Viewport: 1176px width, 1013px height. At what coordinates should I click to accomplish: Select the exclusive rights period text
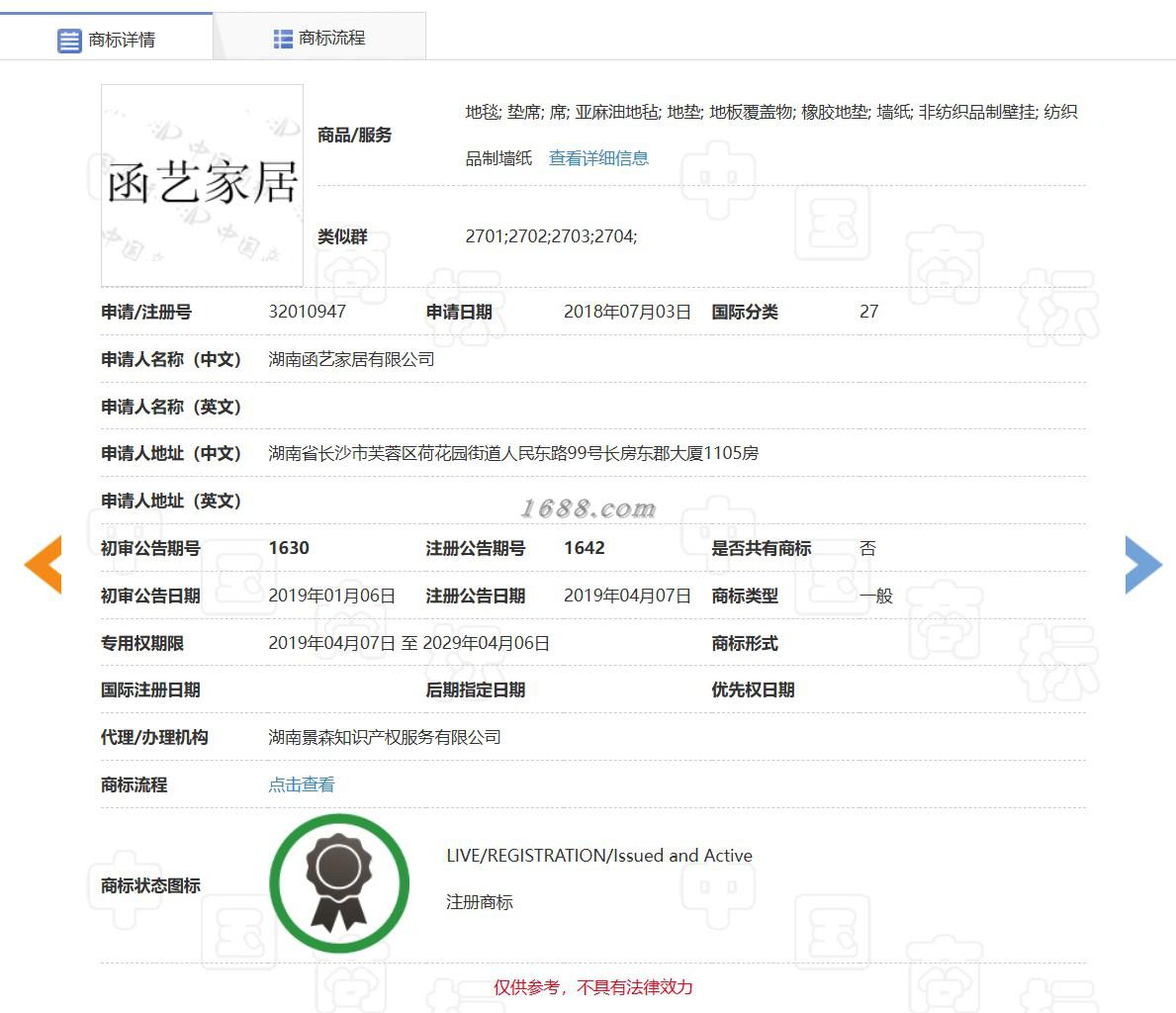pos(408,643)
